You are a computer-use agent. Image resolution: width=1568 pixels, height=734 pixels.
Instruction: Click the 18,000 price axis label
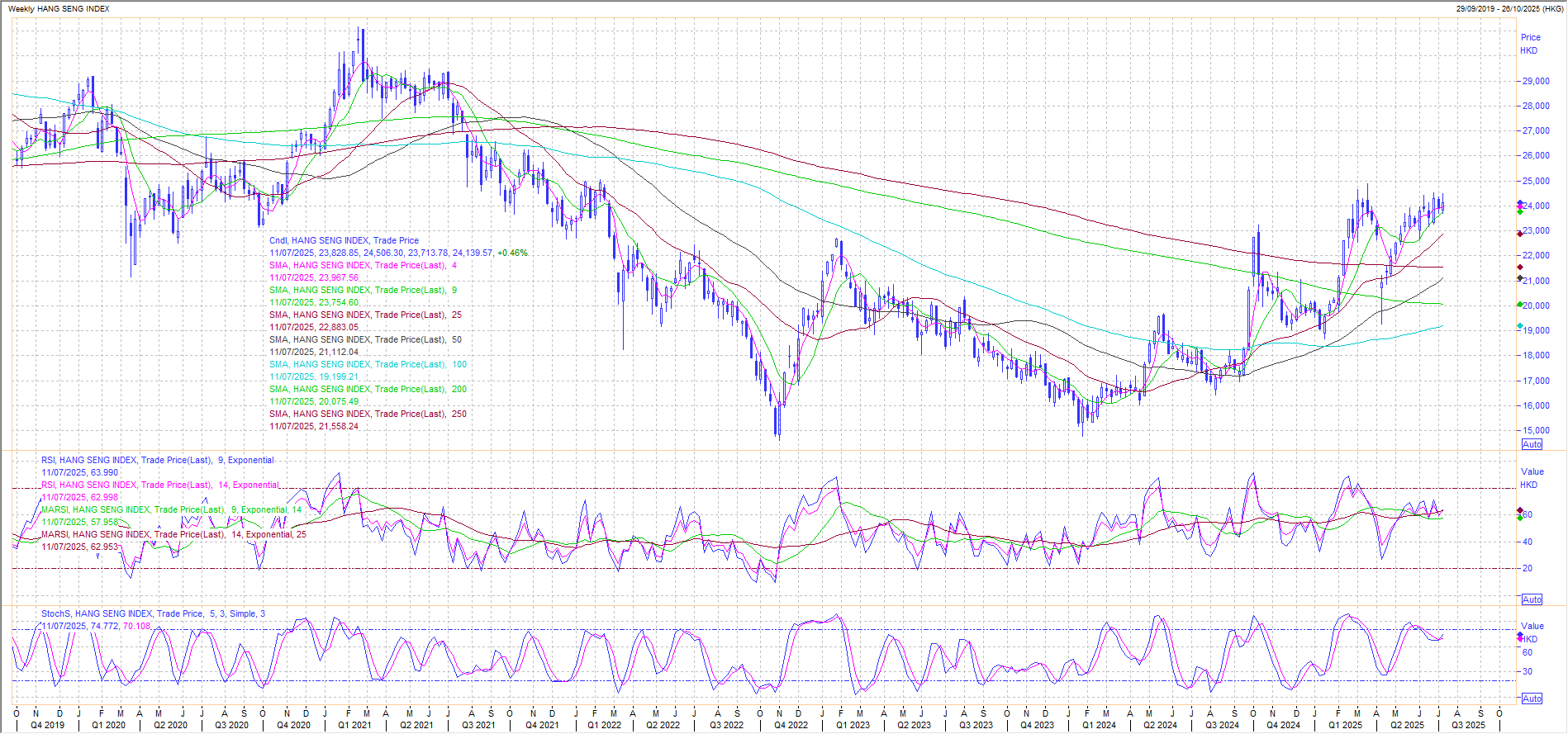click(x=1537, y=355)
